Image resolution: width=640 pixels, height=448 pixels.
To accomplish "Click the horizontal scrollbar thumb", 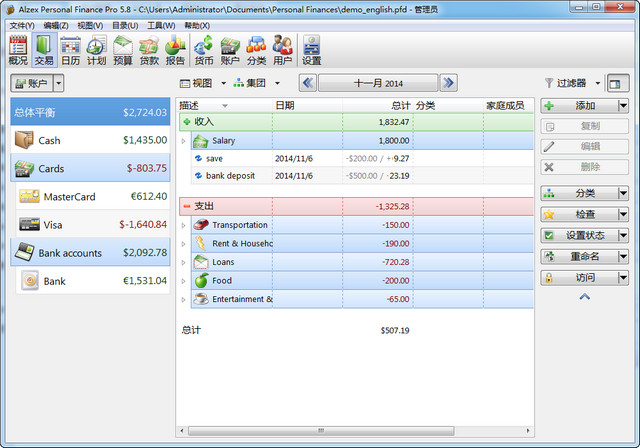I will [321, 431].
